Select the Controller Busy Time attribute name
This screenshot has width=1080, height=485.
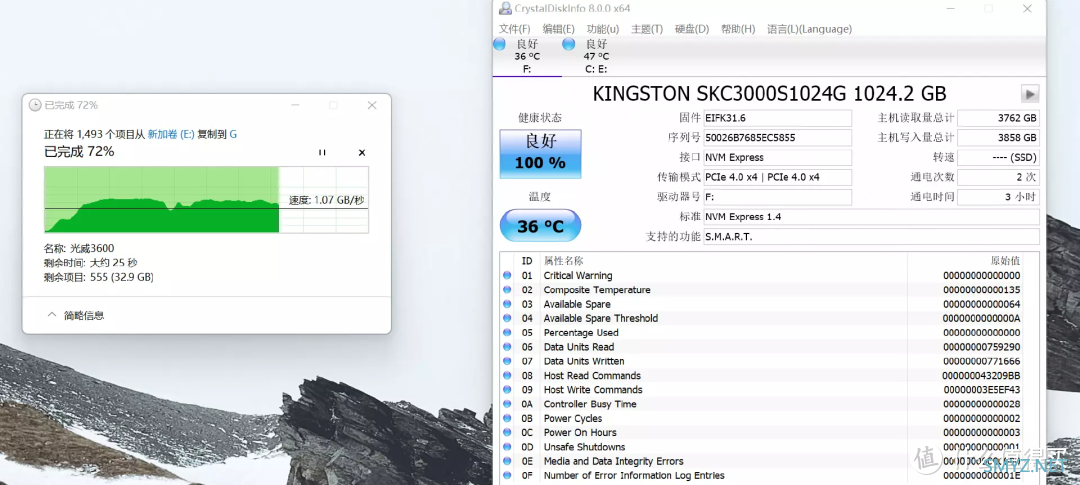coord(590,404)
